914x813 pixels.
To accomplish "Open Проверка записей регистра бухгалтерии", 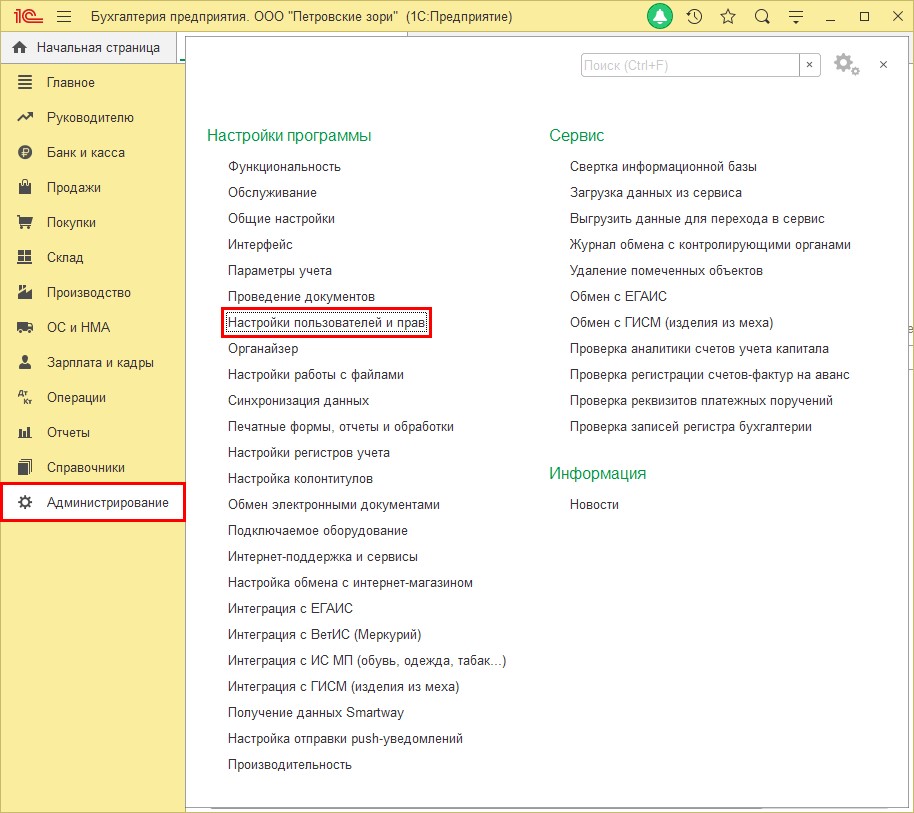I will [x=691, y=427].
